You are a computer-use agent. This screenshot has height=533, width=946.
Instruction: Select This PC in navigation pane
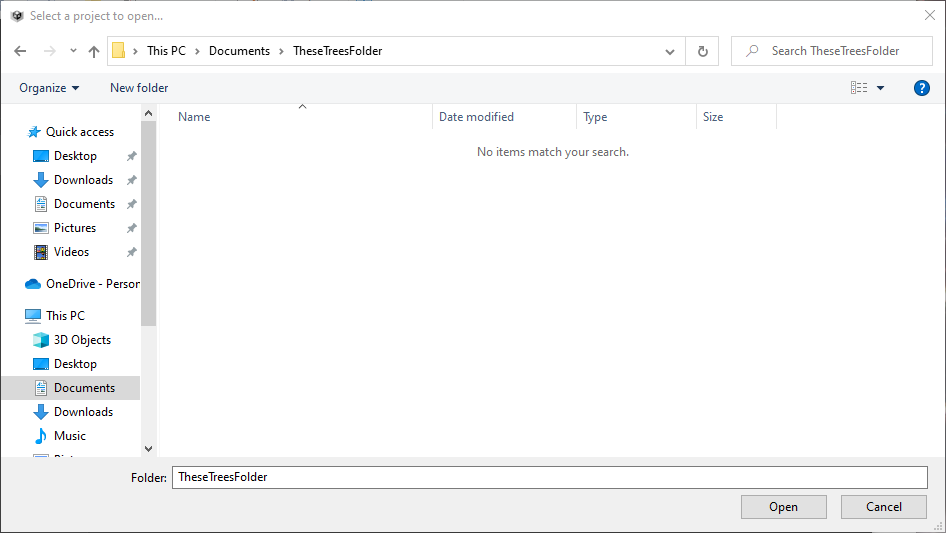click(65, 316)
